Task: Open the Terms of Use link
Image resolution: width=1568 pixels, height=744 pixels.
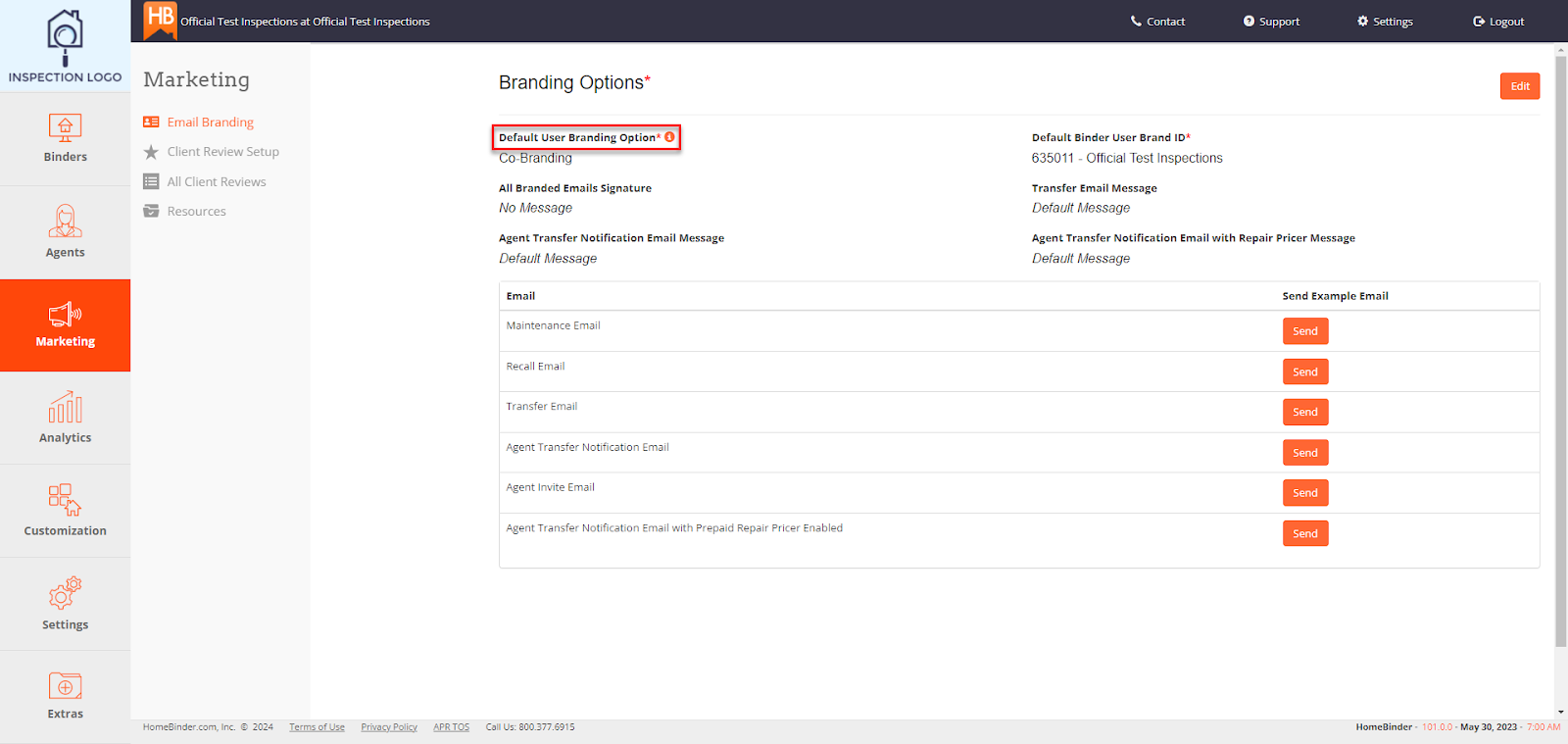Action: point(317,727)
